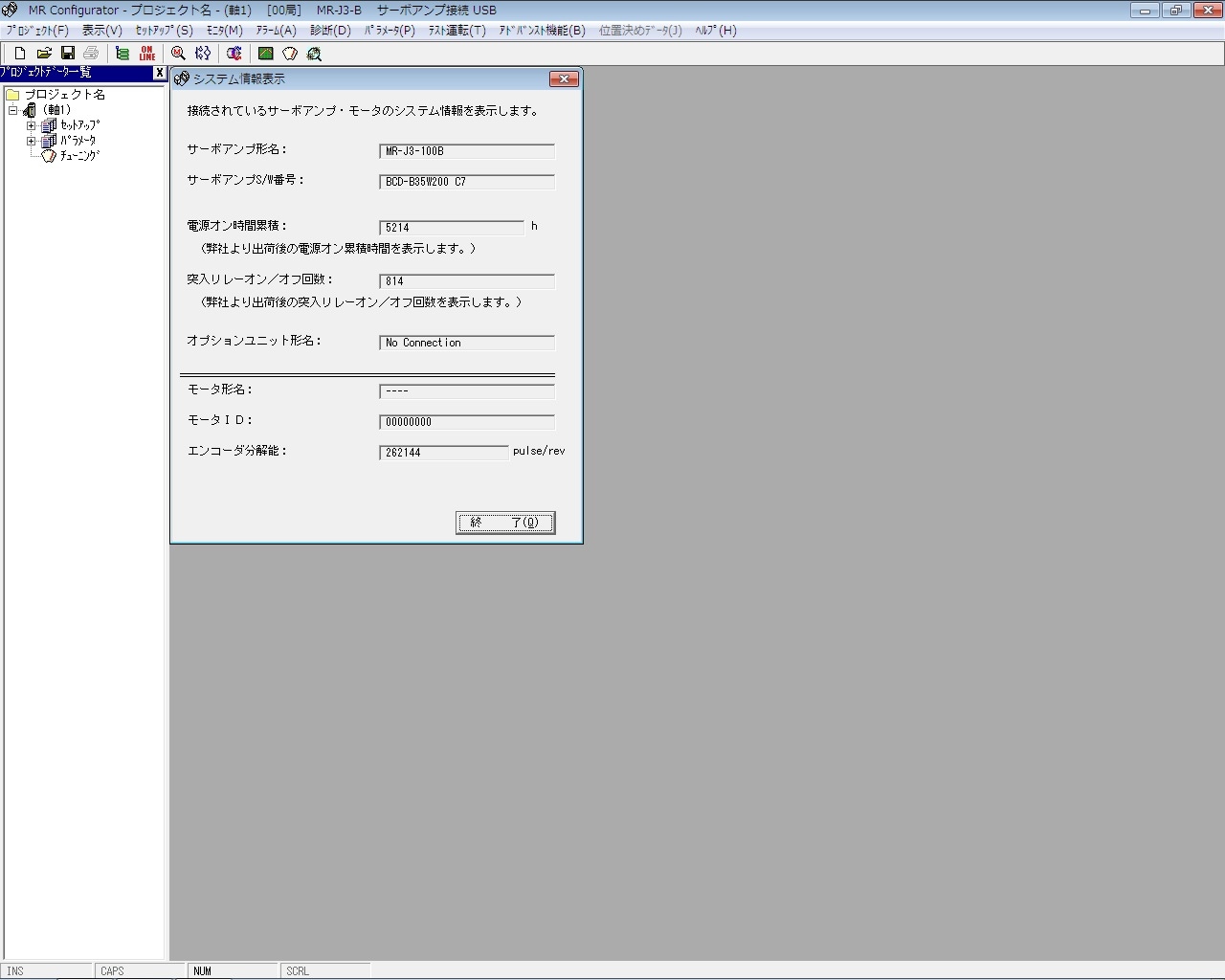This screenshot has width=1225, height=980.
Task: Close the プロジェクトデータ一覧 side panel
Action: pos(160,73)
